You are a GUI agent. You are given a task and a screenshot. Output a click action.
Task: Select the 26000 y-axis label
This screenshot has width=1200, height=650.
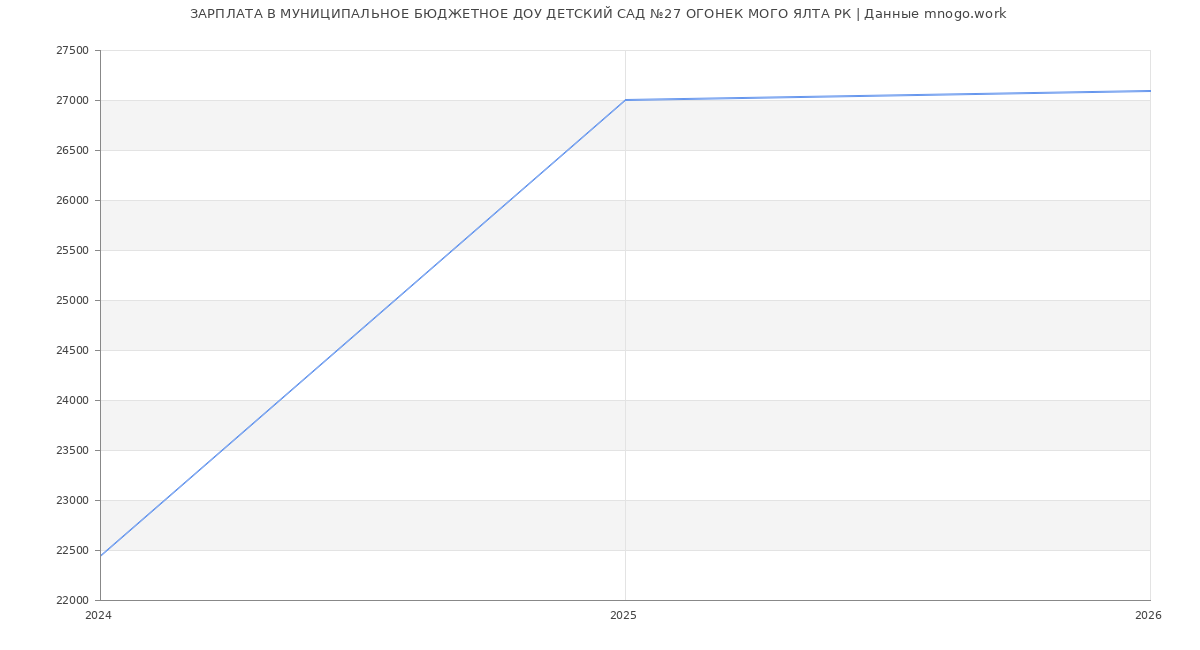tap(72, 200)
